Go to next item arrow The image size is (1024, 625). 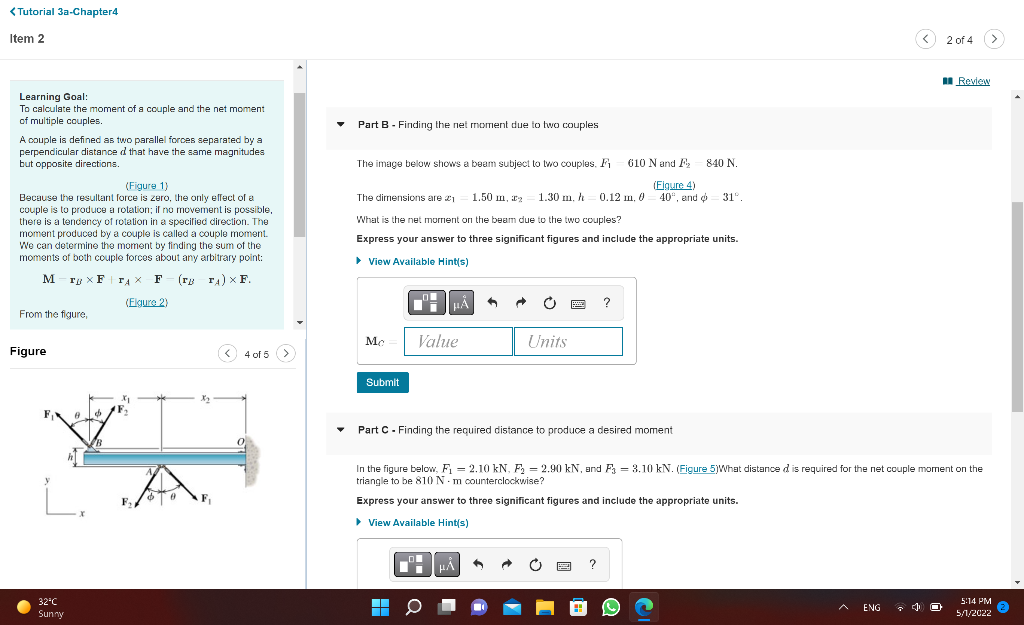[994, 39]
